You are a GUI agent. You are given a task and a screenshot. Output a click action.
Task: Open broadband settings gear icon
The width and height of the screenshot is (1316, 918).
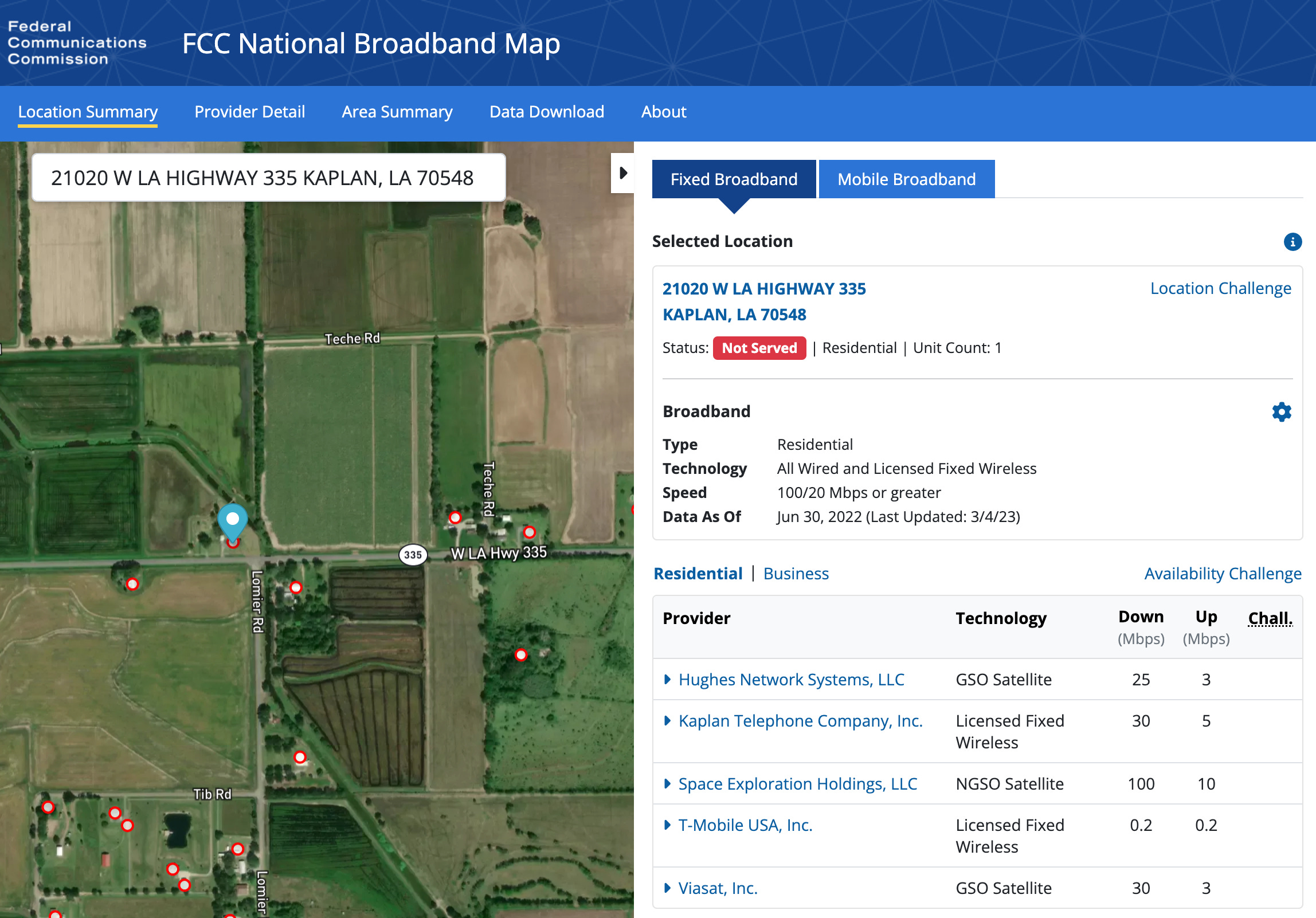click(1282, 412)
